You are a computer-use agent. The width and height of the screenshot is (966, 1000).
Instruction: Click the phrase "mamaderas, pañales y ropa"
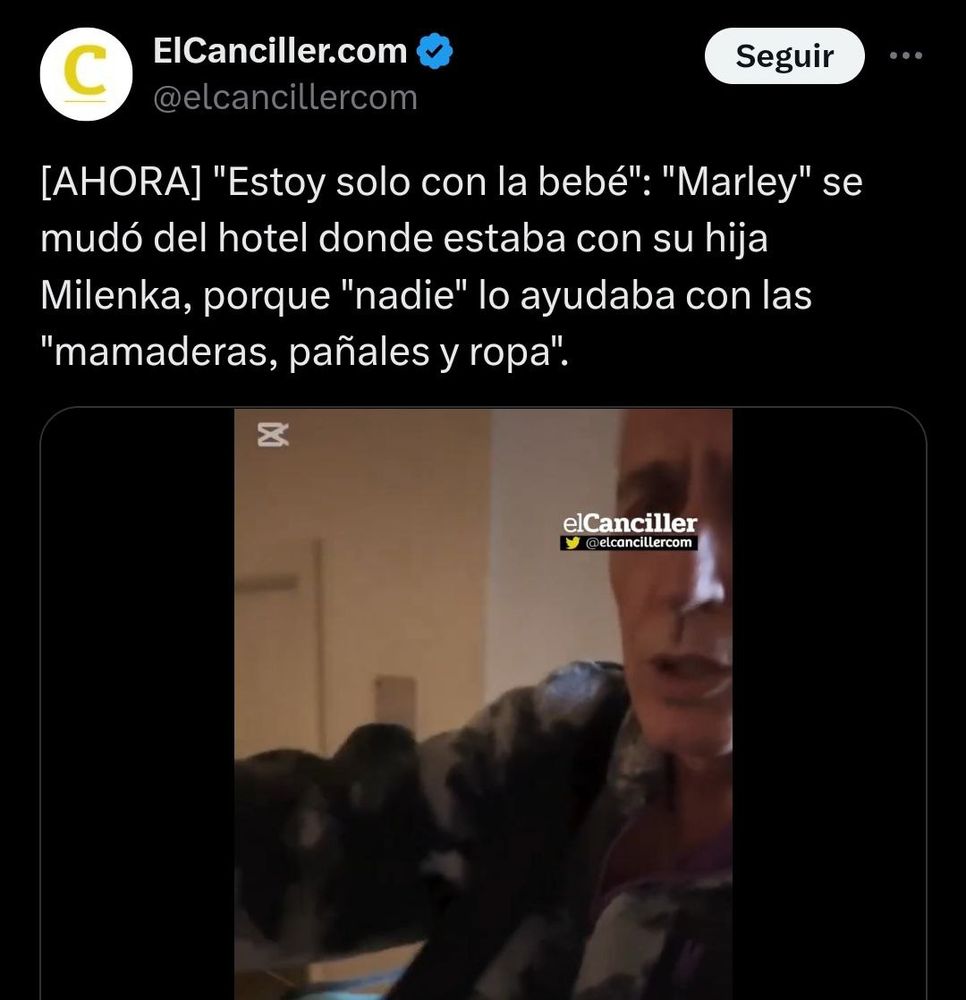[x=304, y=352]
